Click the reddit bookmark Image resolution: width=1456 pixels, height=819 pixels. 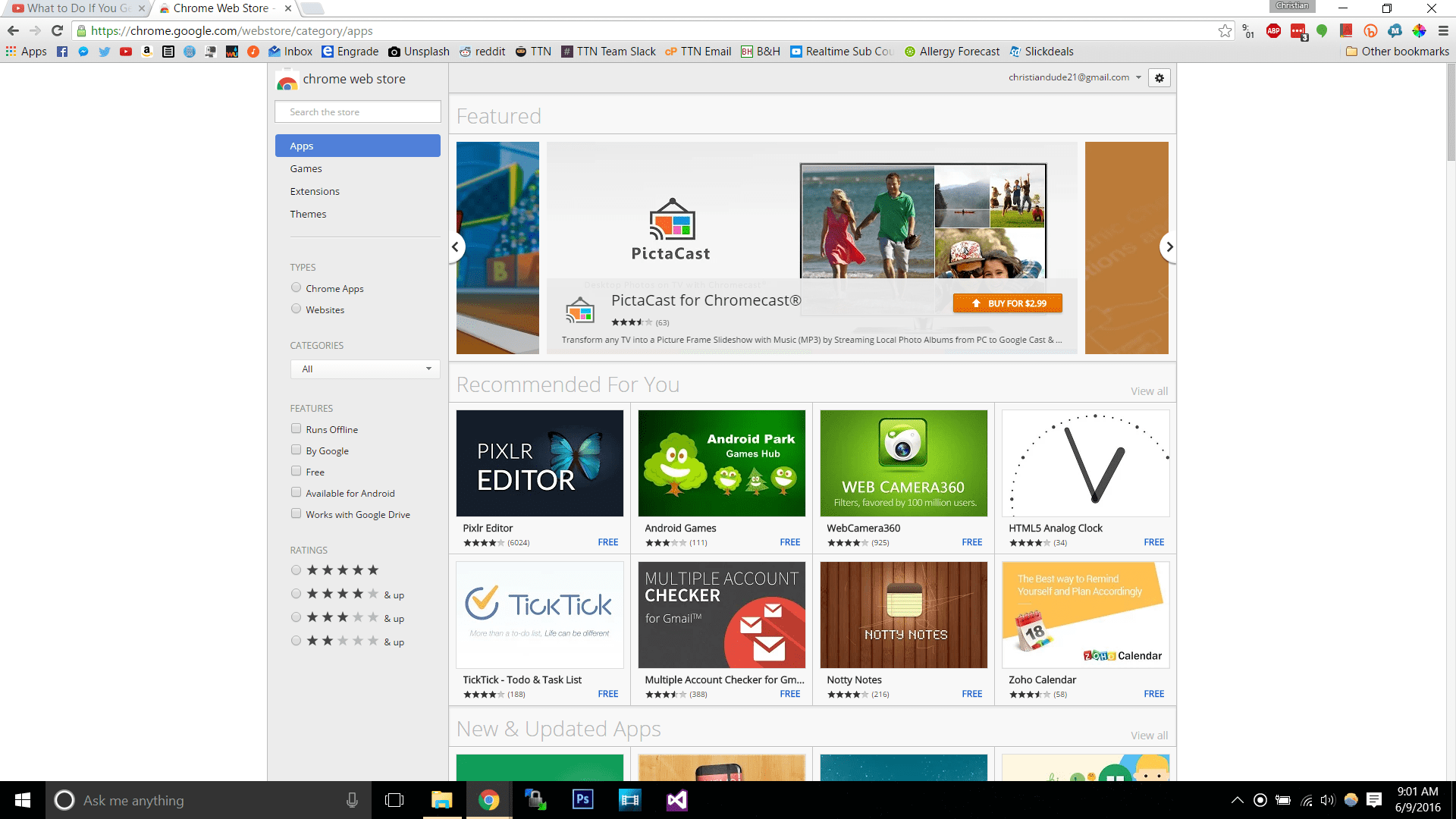[x=482, y=51]
